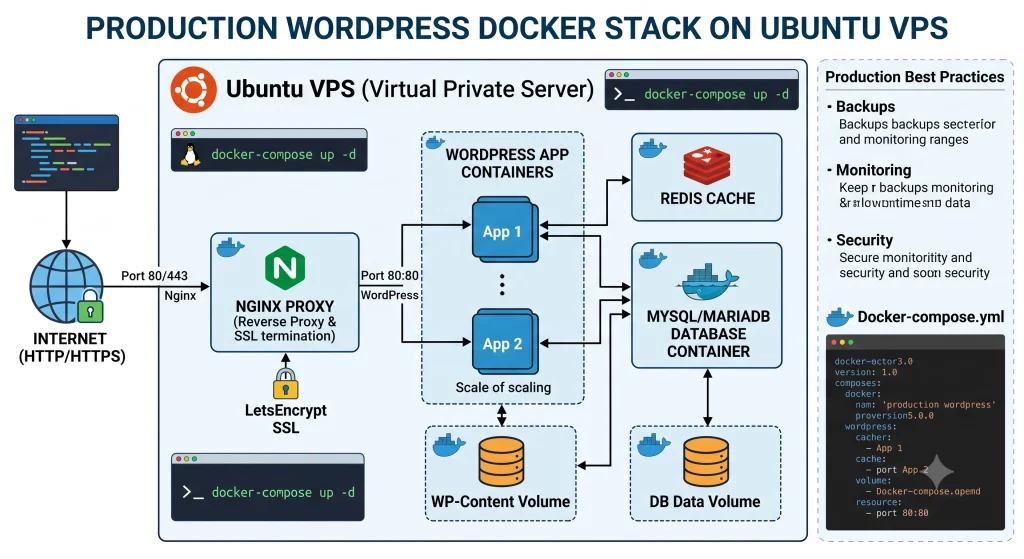This screenshot has height=559, width=1024.
Task: Click the vertical ellipsis between App 1 and App 2
Action: [x=502, y=285]
